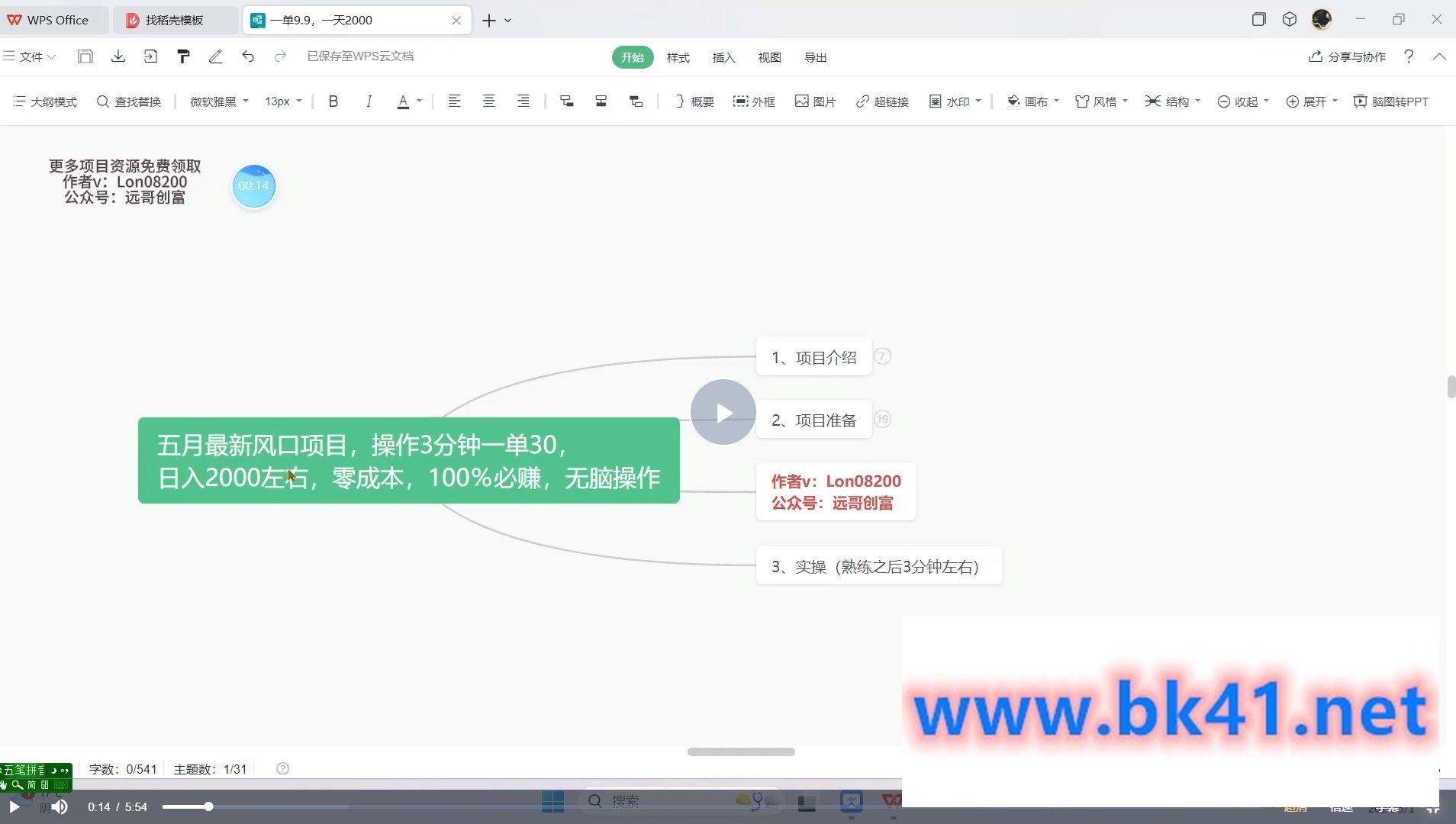Click the help icon in status bar
This screenshot has width=1456, height=824.
(282, 768)
